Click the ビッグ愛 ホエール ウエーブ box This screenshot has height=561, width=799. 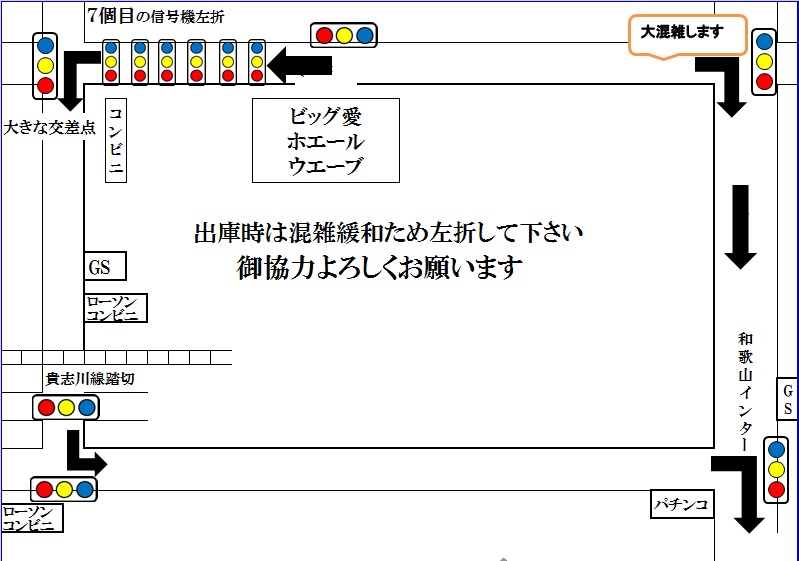(x=326, y=141)
